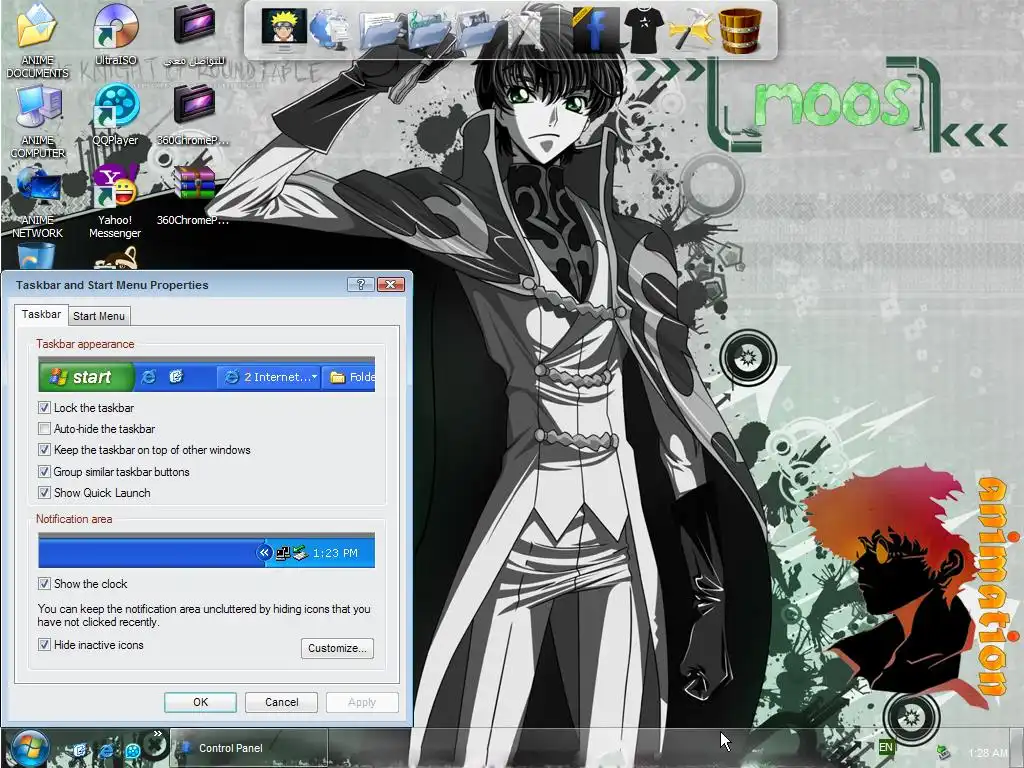The image size is (1024, 768).
Task: Click the taskbar appearance preview image
Action: pos(206,374)
